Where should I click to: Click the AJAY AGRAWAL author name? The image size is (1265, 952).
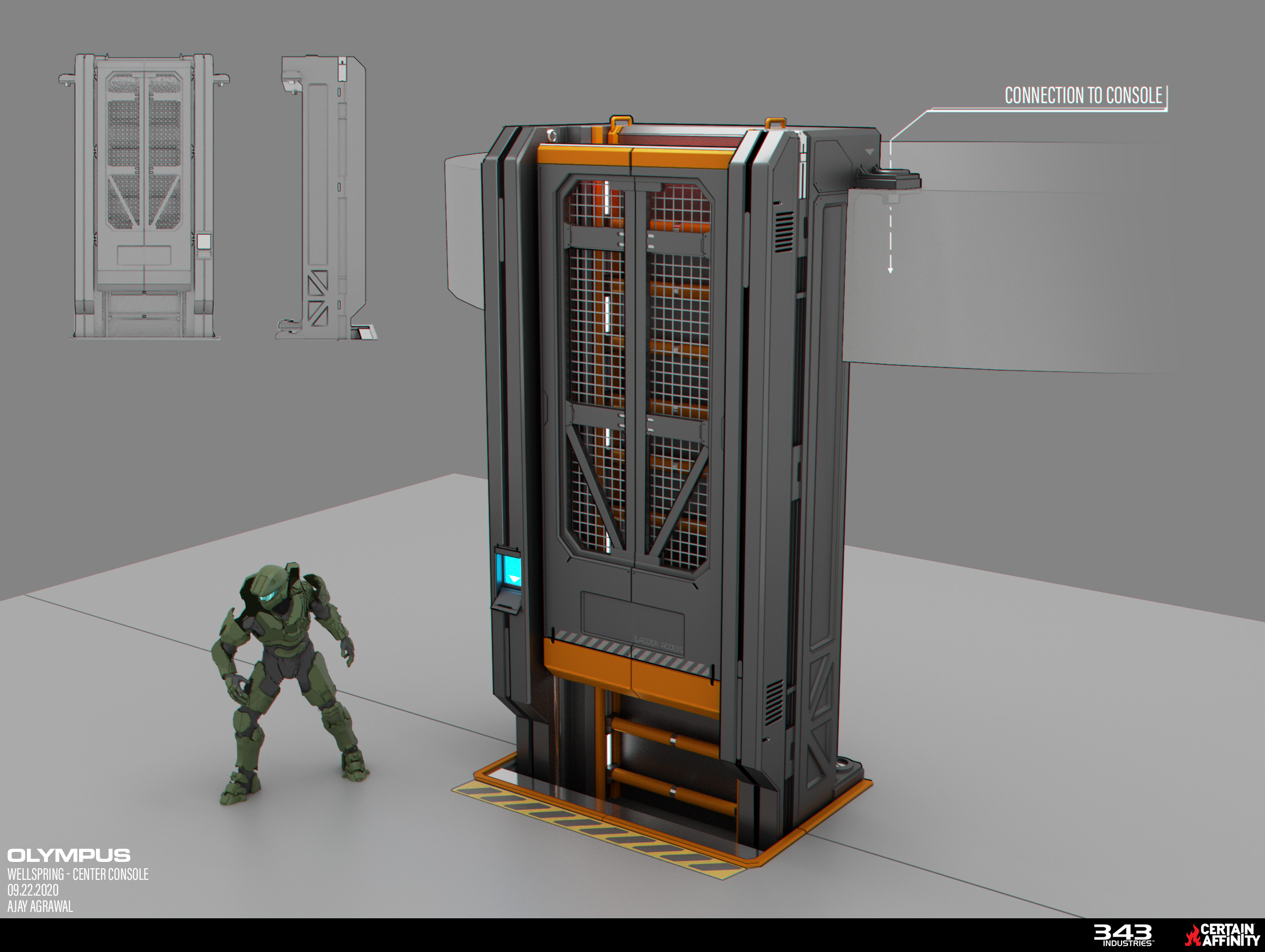tap(40, 907)
